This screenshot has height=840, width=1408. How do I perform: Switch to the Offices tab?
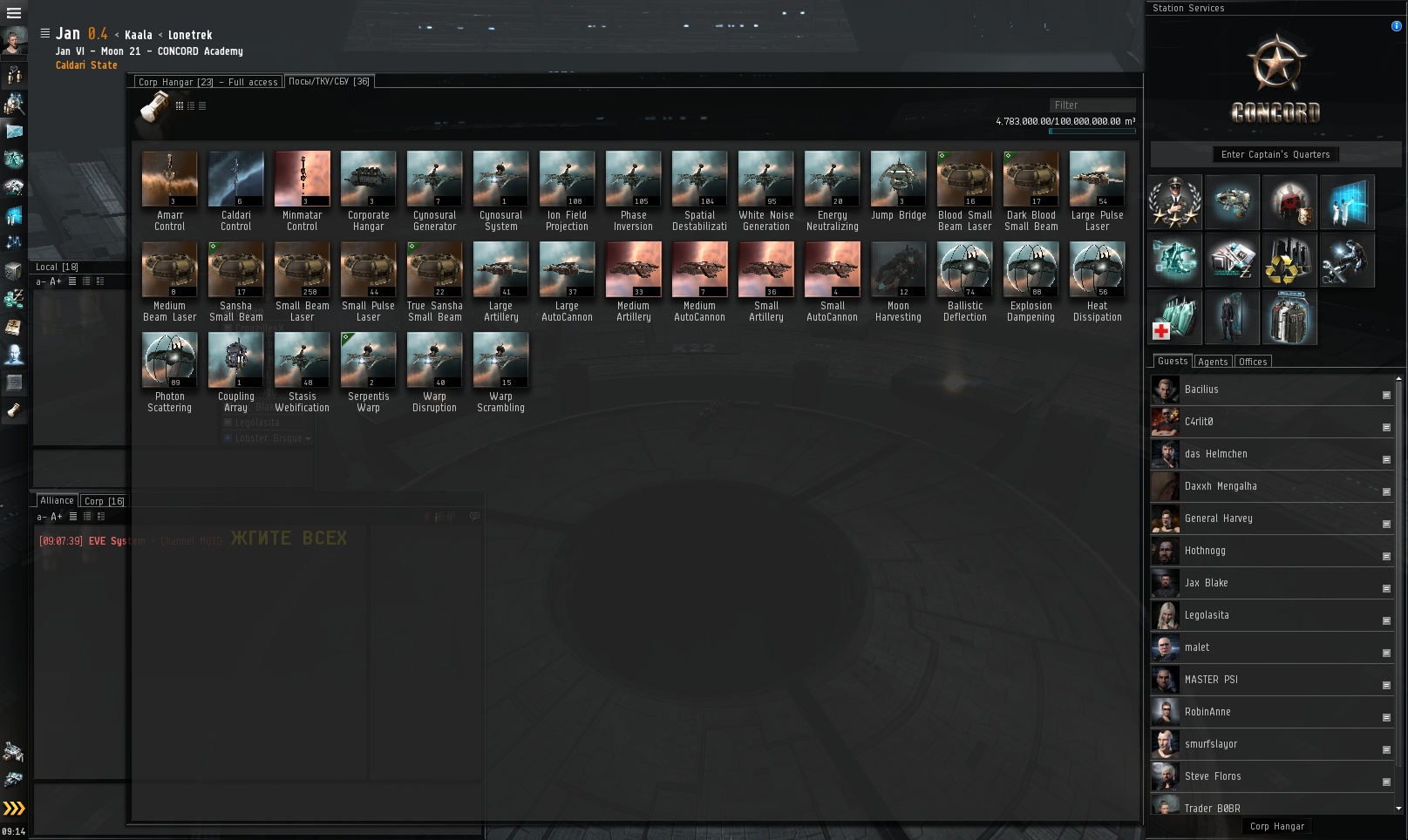click(1253, 362)
